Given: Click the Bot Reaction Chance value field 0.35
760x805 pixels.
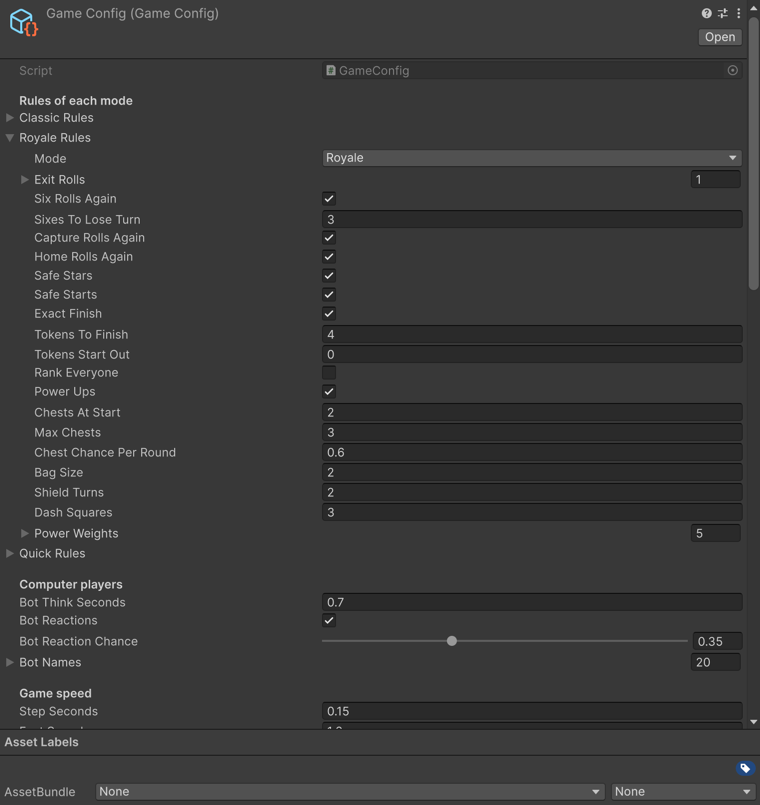Looking at the screenshot, I should 717,641.
